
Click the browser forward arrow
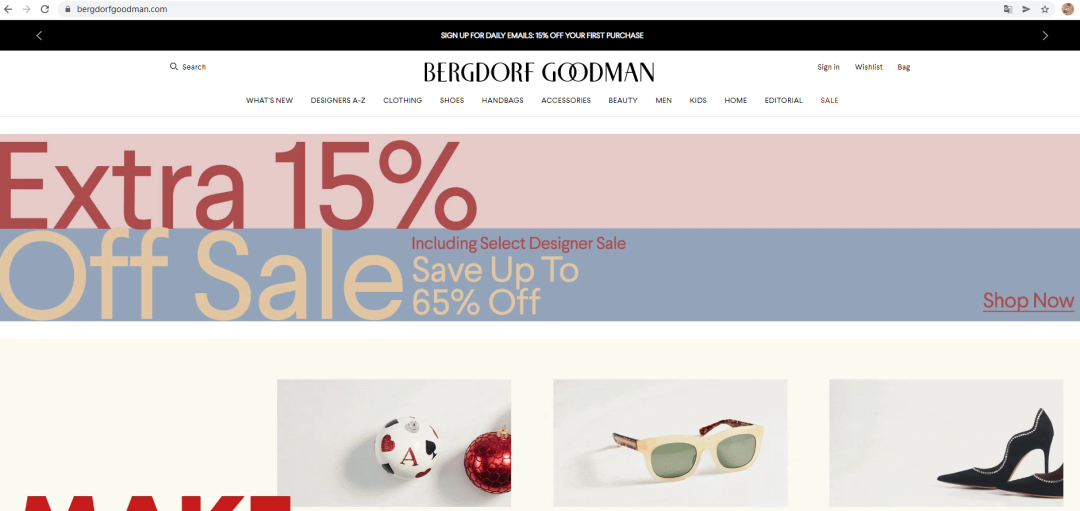[x=26, y=9]
